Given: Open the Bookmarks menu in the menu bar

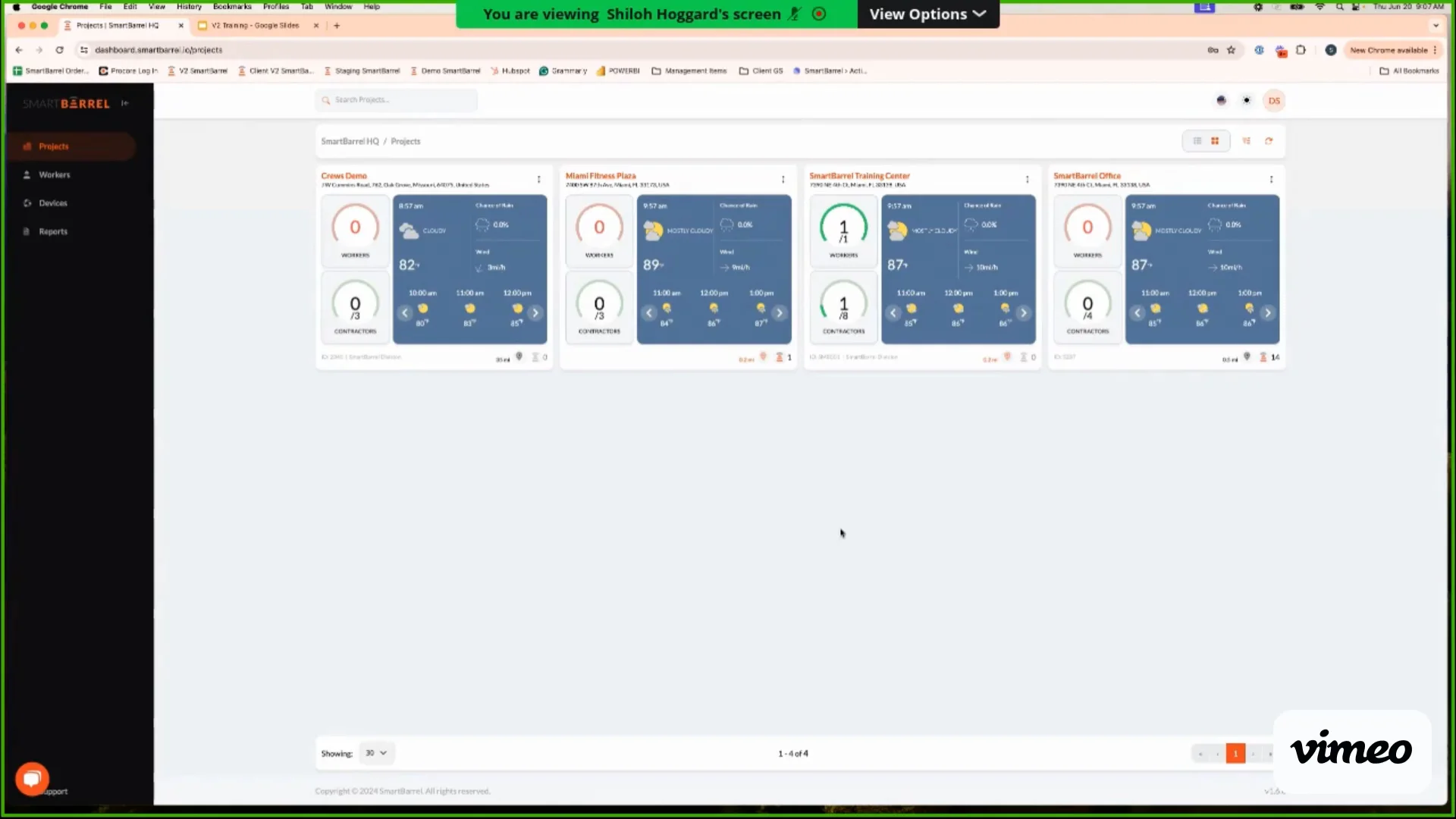Looking at the screenshot, I should 232,6.
